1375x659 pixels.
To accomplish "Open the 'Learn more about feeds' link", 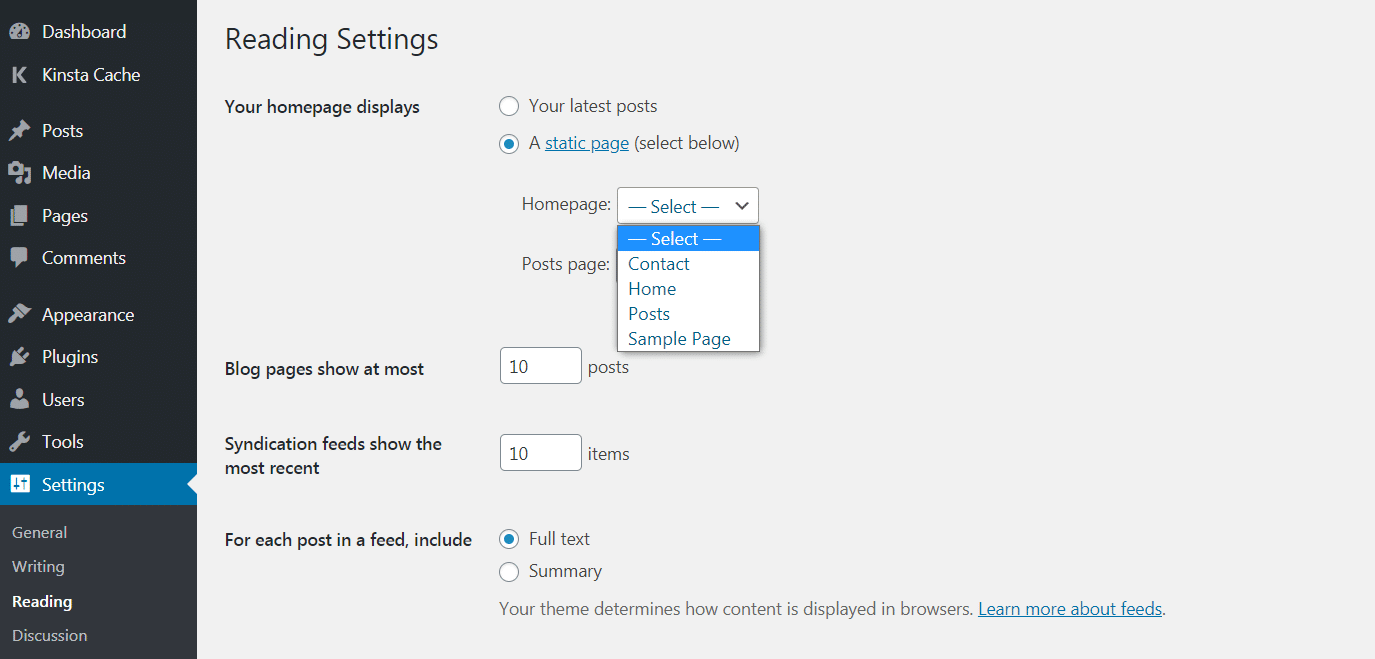I will pyautogui.click(x=1070, y=609).
